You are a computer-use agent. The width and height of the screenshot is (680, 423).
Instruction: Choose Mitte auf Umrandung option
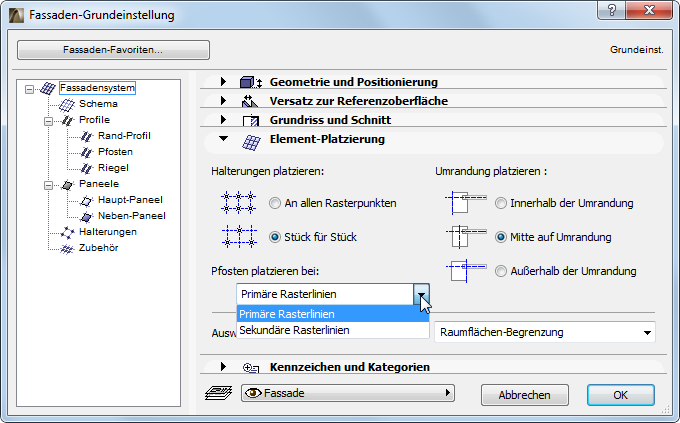(x=501, y=237)
